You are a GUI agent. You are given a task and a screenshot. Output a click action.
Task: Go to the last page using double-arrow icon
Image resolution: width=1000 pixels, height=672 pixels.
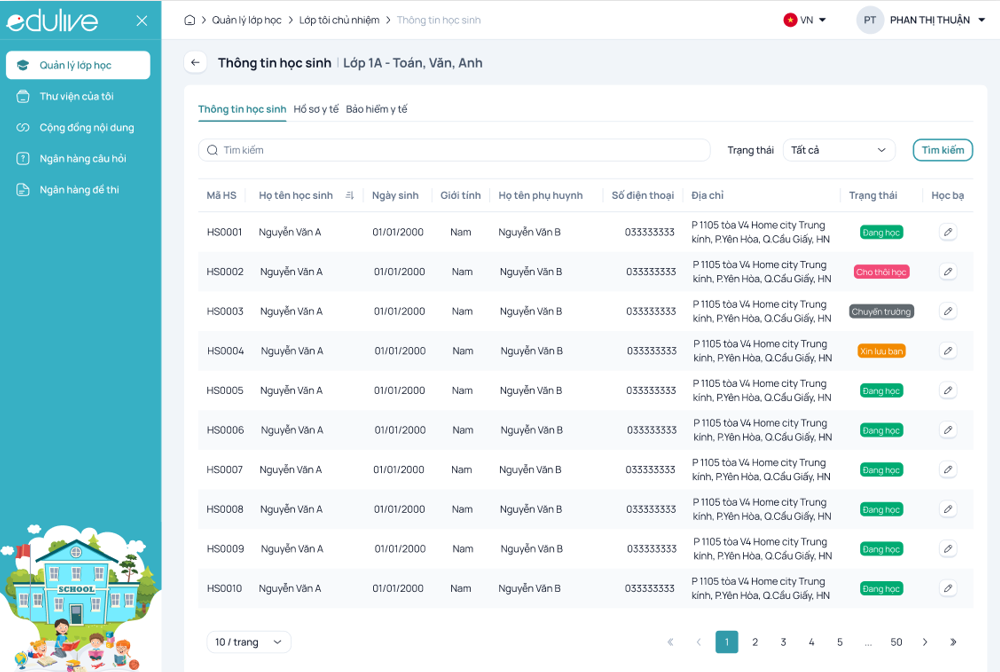[953, 642]
